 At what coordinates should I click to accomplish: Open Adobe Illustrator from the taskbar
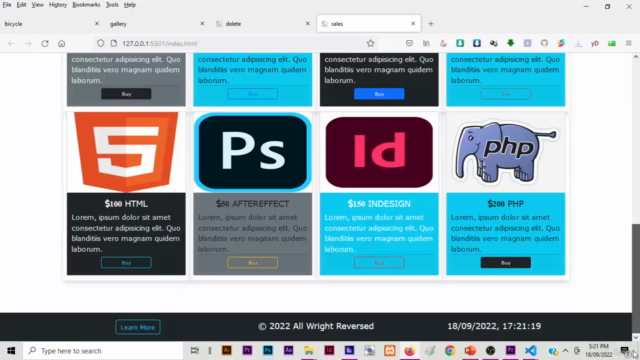(227, 351)
